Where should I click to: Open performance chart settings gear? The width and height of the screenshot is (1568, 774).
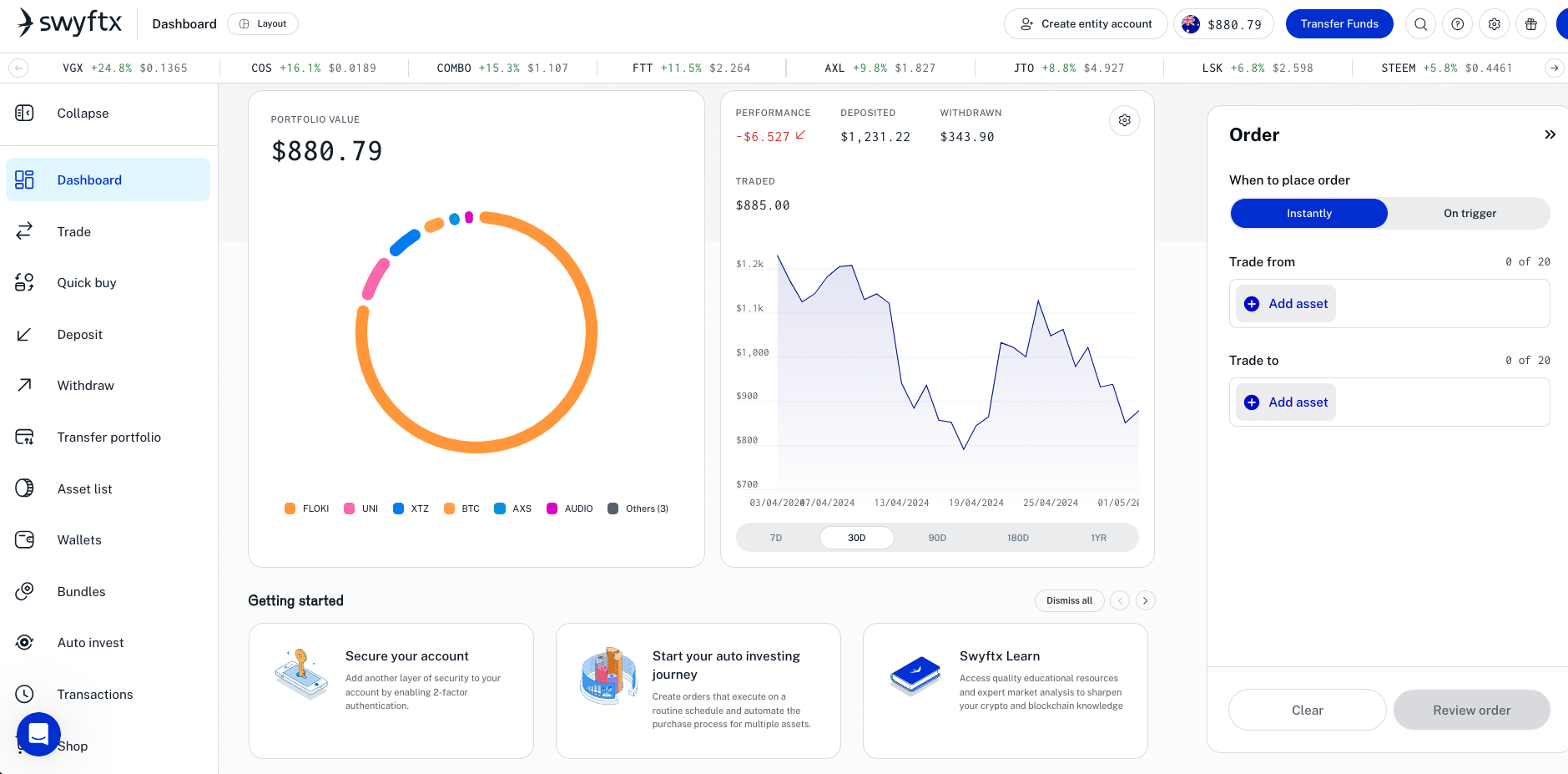(x=1124, y=120)
